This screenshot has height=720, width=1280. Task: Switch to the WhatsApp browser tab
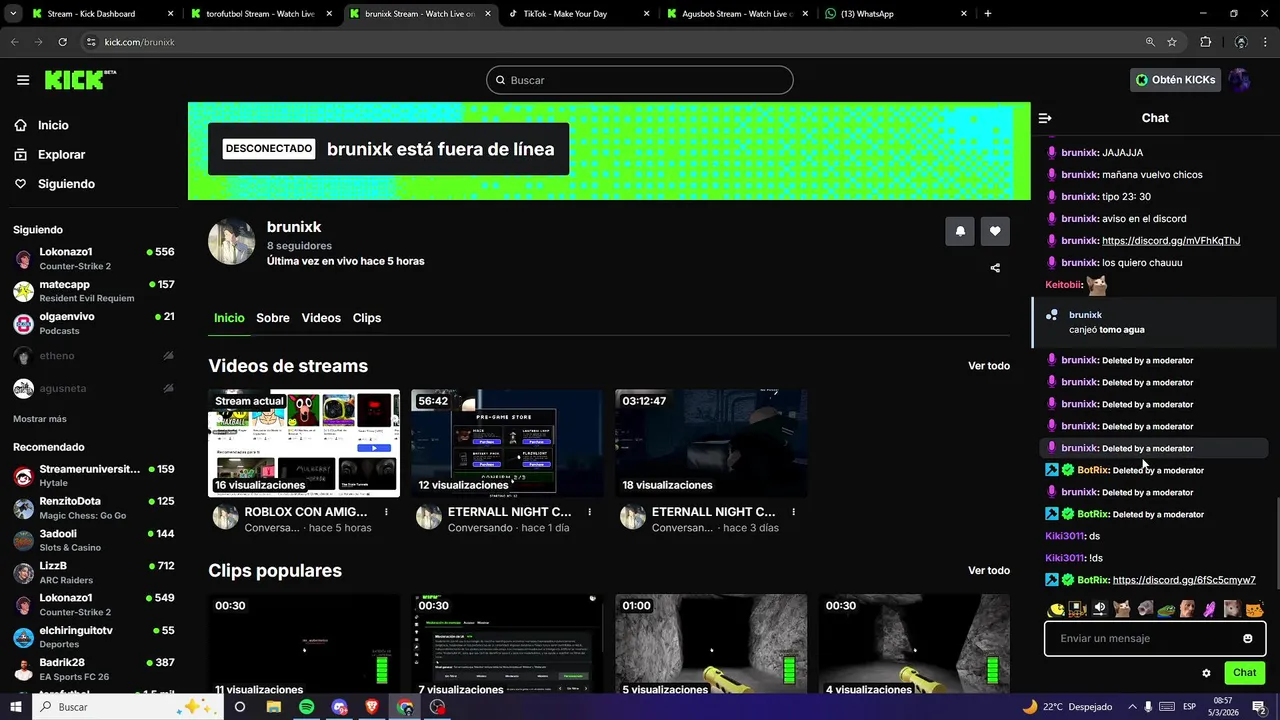click(895, 14)
